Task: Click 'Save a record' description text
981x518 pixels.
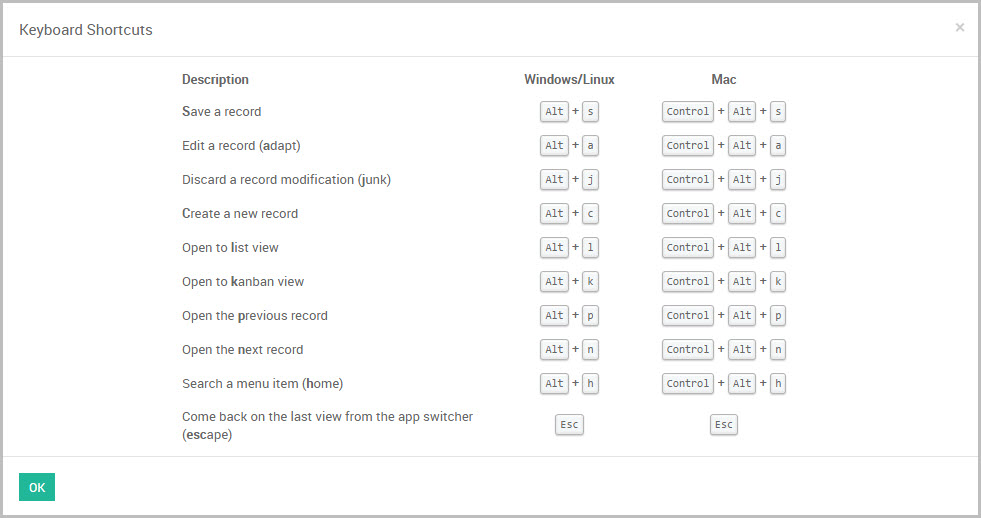Action: pos(221,111)
